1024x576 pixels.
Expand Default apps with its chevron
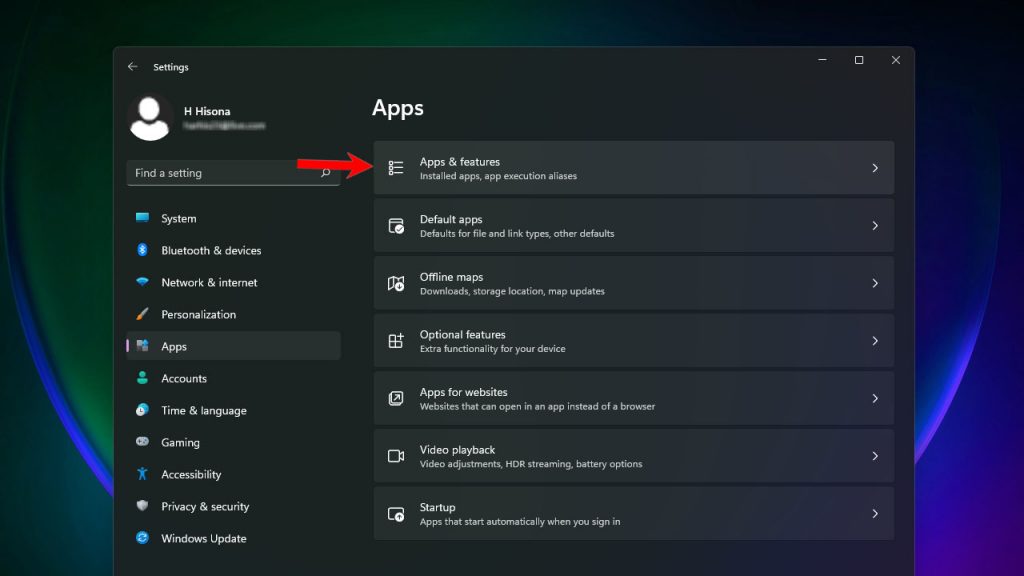[x=875, y=225]
